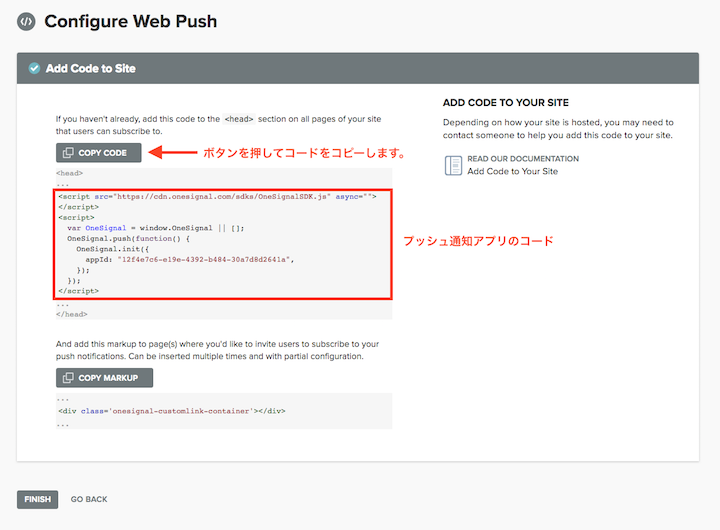Click the copy icon inside COPY MARKUP button
Viewport: 720px width, 530px height.
click(x=68, y=378)
